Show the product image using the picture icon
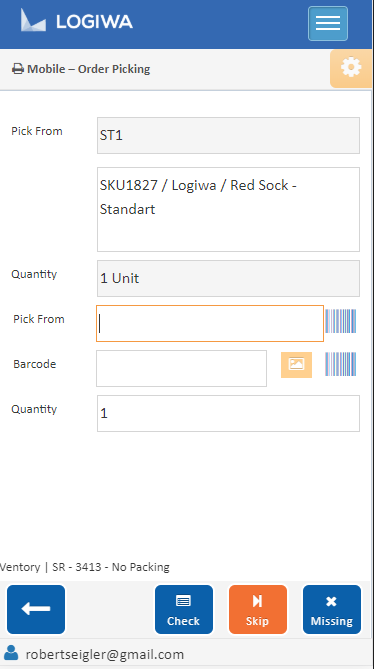 tap(296, 365)
